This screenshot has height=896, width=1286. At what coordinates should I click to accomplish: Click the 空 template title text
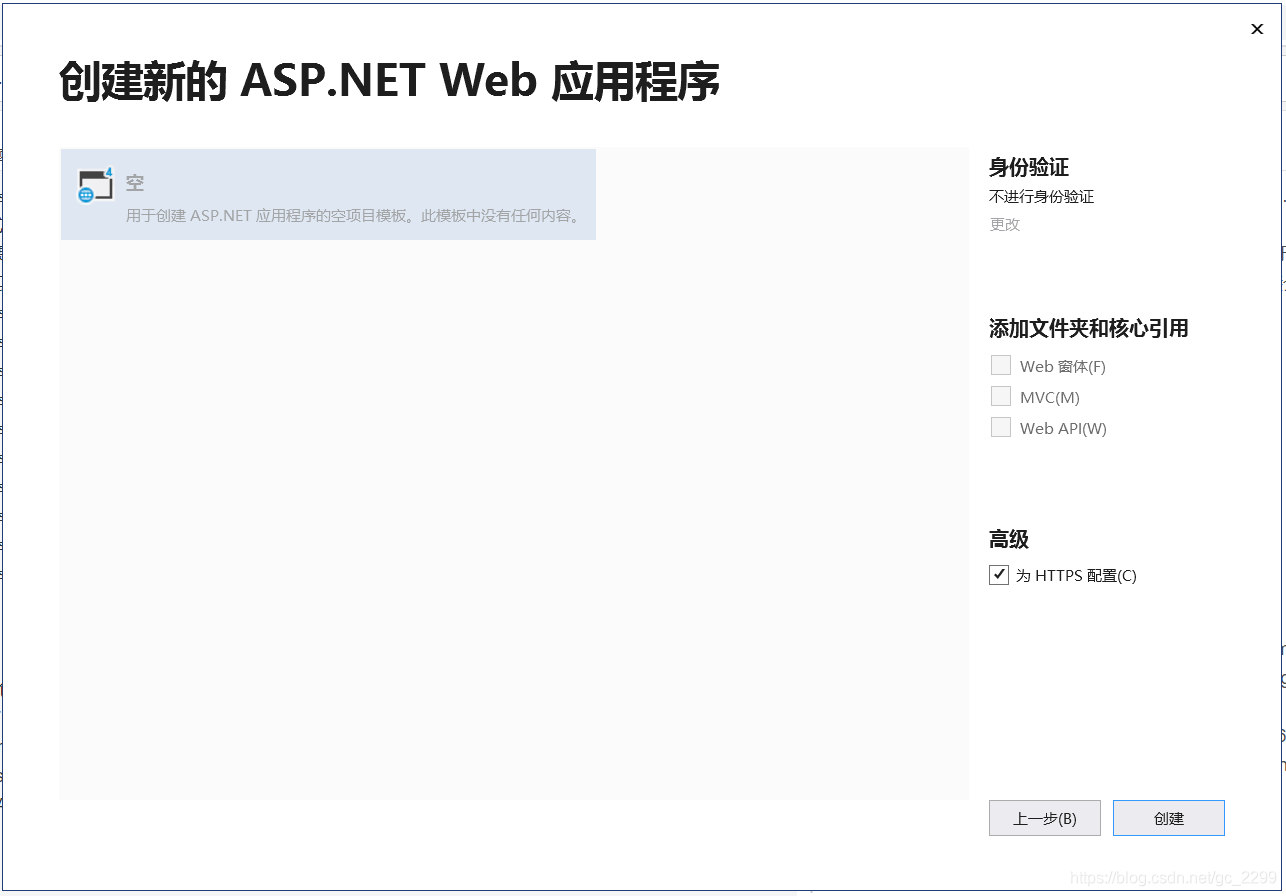pos(135,183)
